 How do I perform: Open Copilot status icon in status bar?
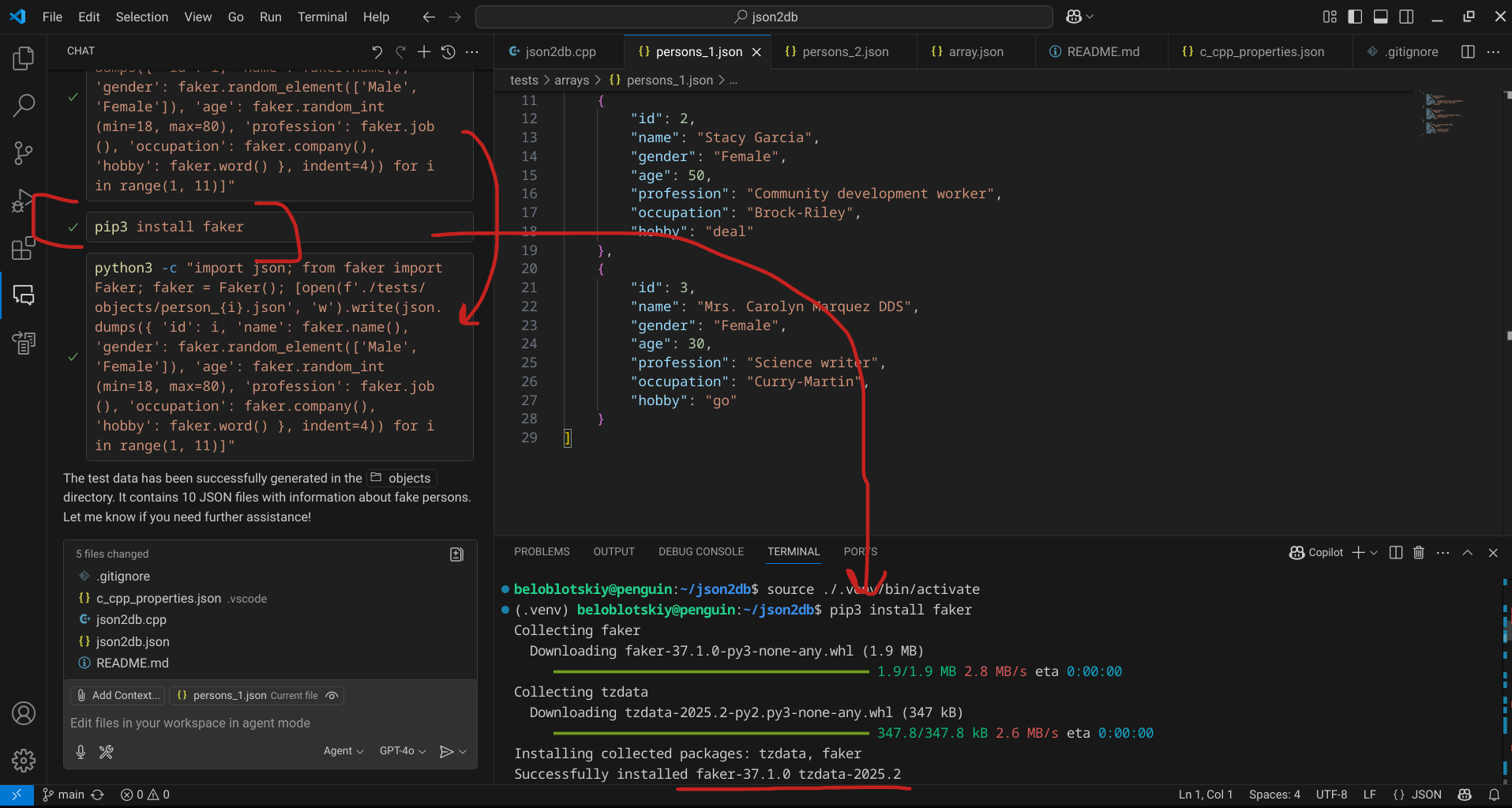(x=1465, y=795)
